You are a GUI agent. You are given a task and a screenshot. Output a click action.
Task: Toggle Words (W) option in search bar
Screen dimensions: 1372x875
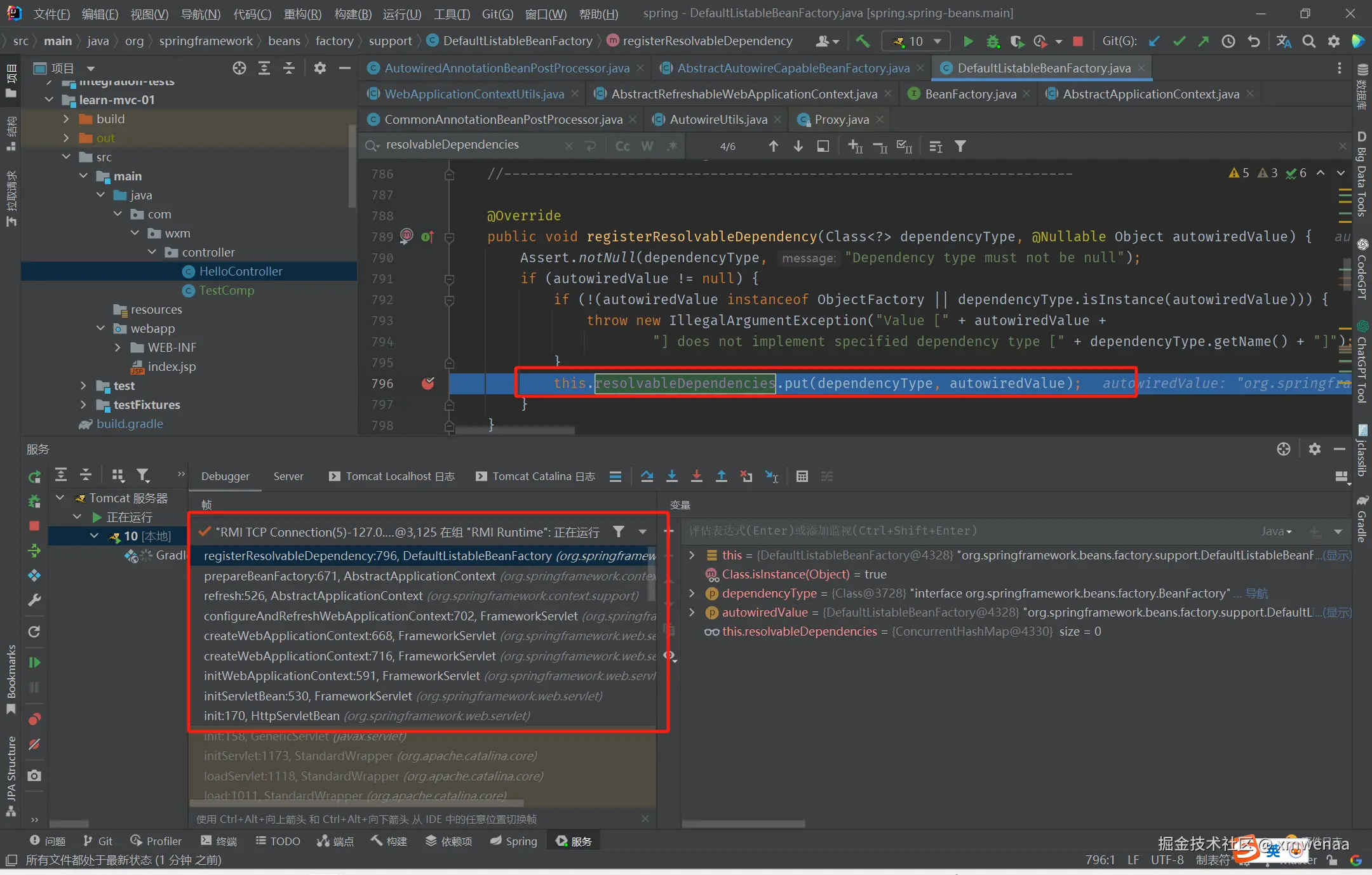coord(647,146)
